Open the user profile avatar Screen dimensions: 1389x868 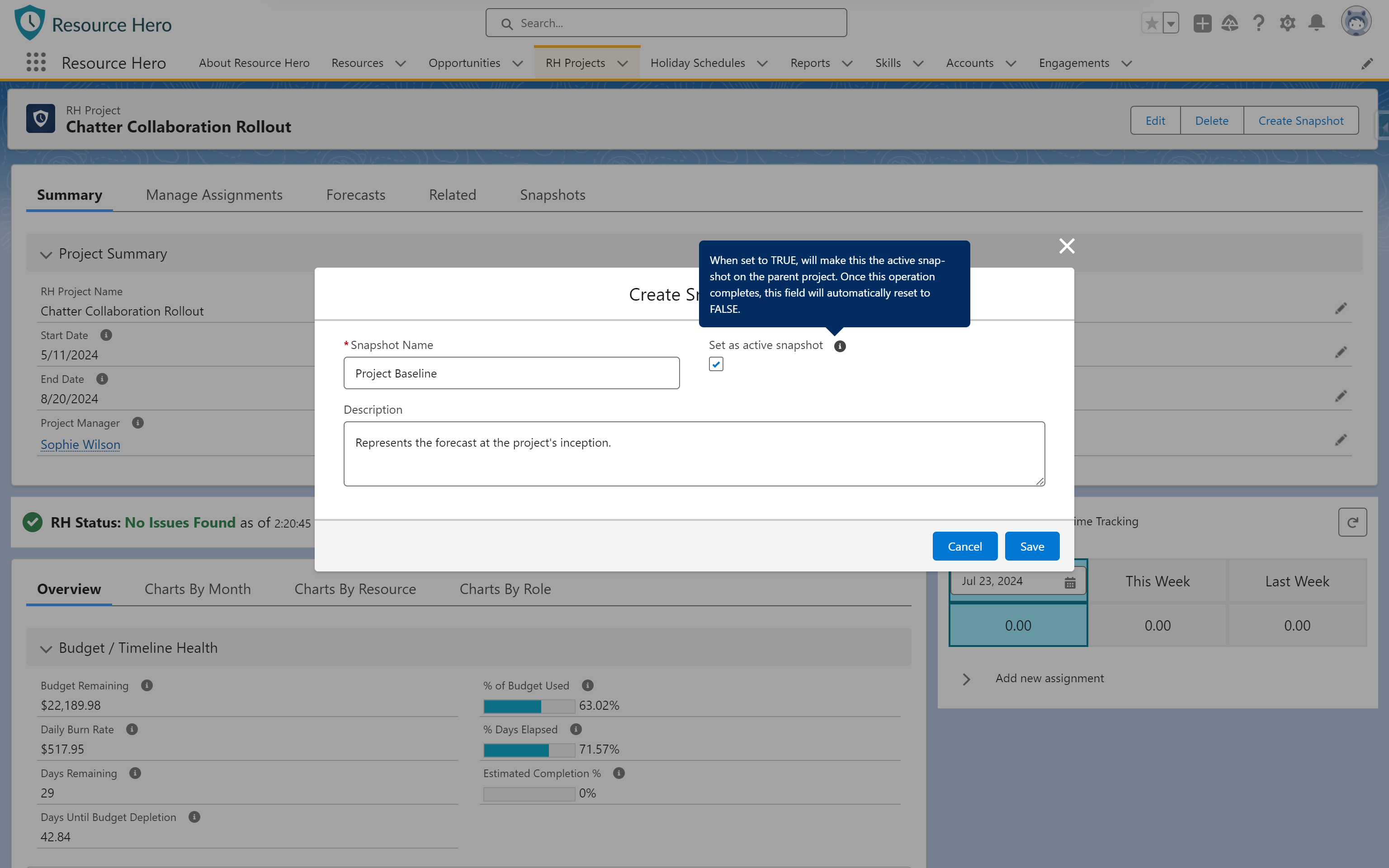(x=1356, y=22)
